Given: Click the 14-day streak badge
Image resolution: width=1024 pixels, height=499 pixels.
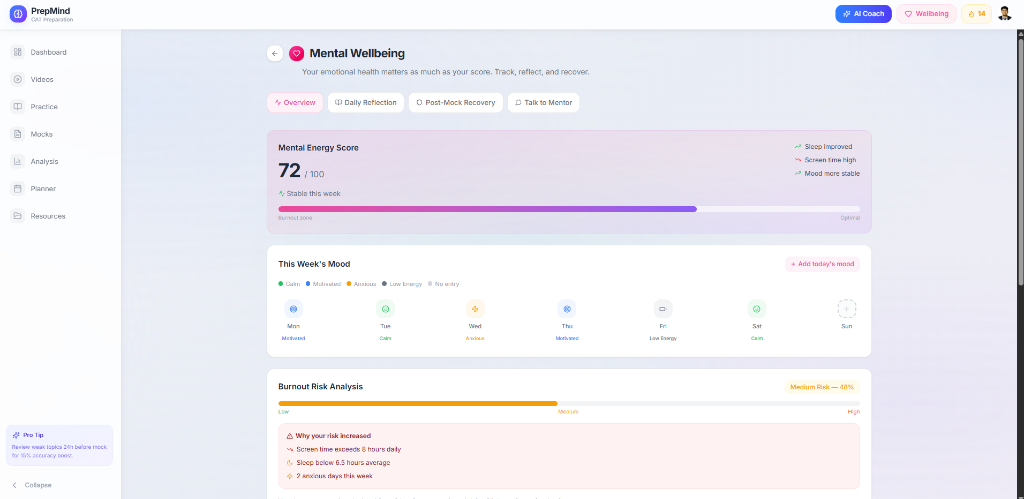Looking at the screenshot, I should pos(976,14).
